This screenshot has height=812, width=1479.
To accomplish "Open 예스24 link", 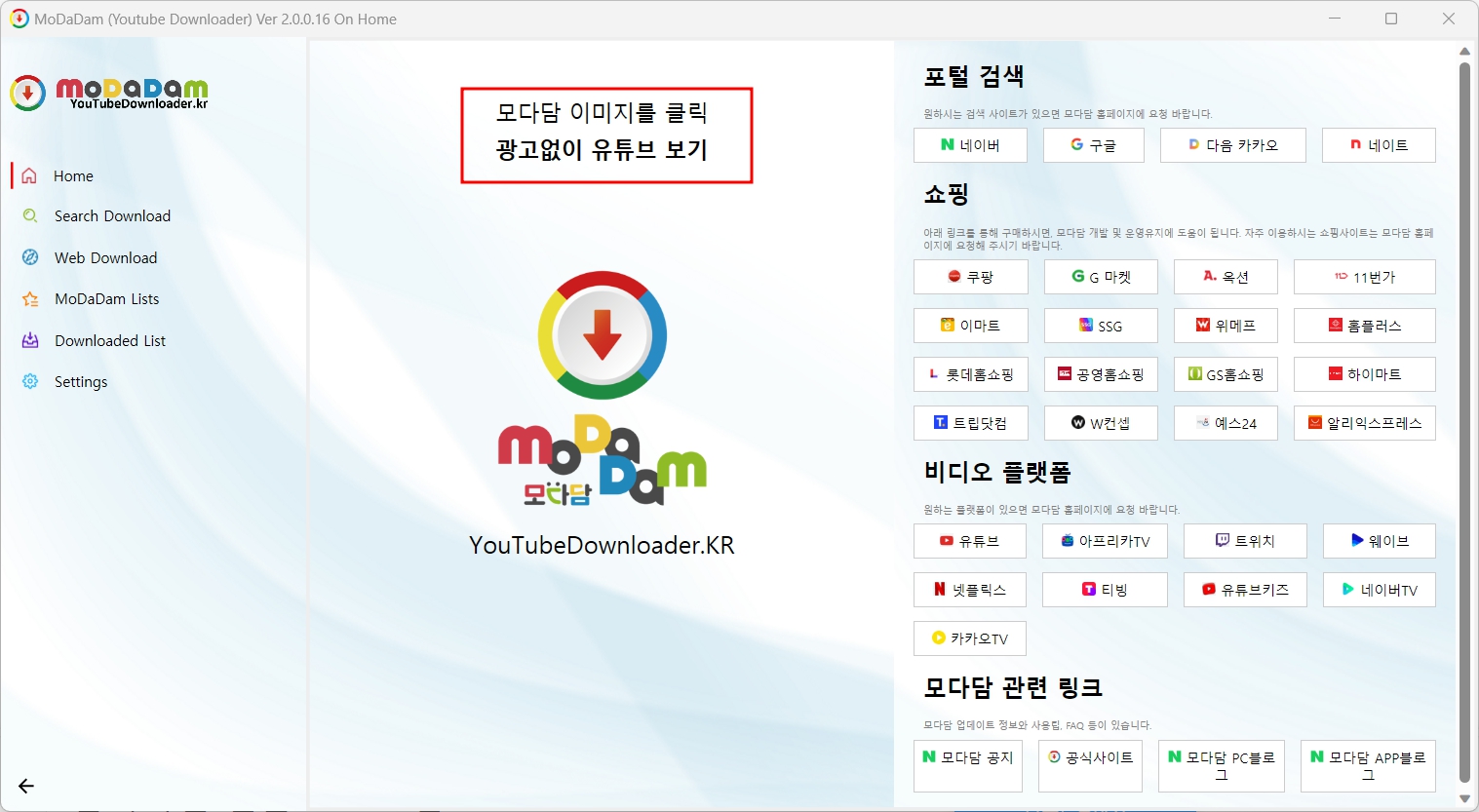I will point(1226,423).
